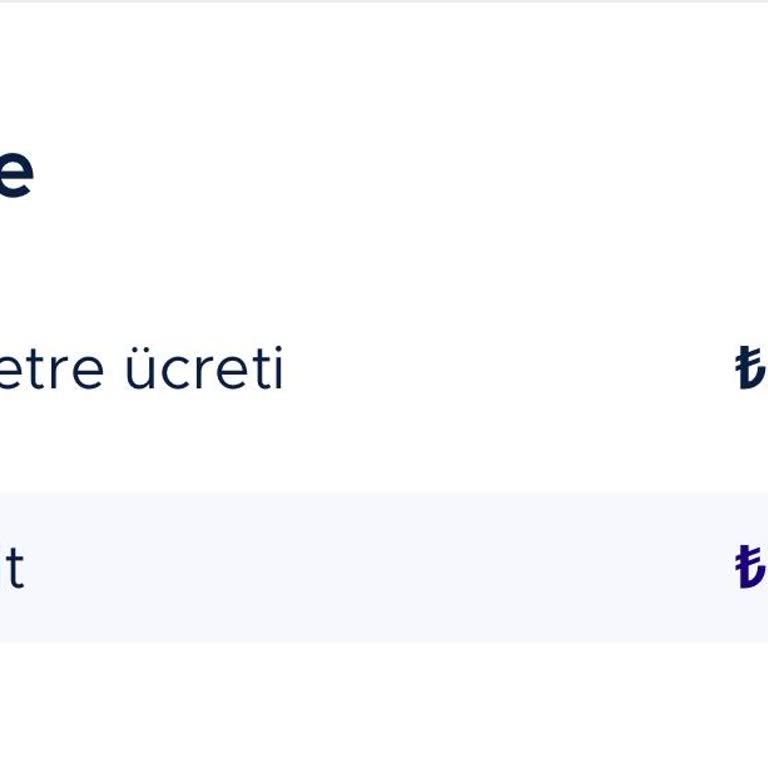The width and height of the screenshot is (768, 768).
Task: Click the shaded row's empty middle area
Action: click(380, 567)
